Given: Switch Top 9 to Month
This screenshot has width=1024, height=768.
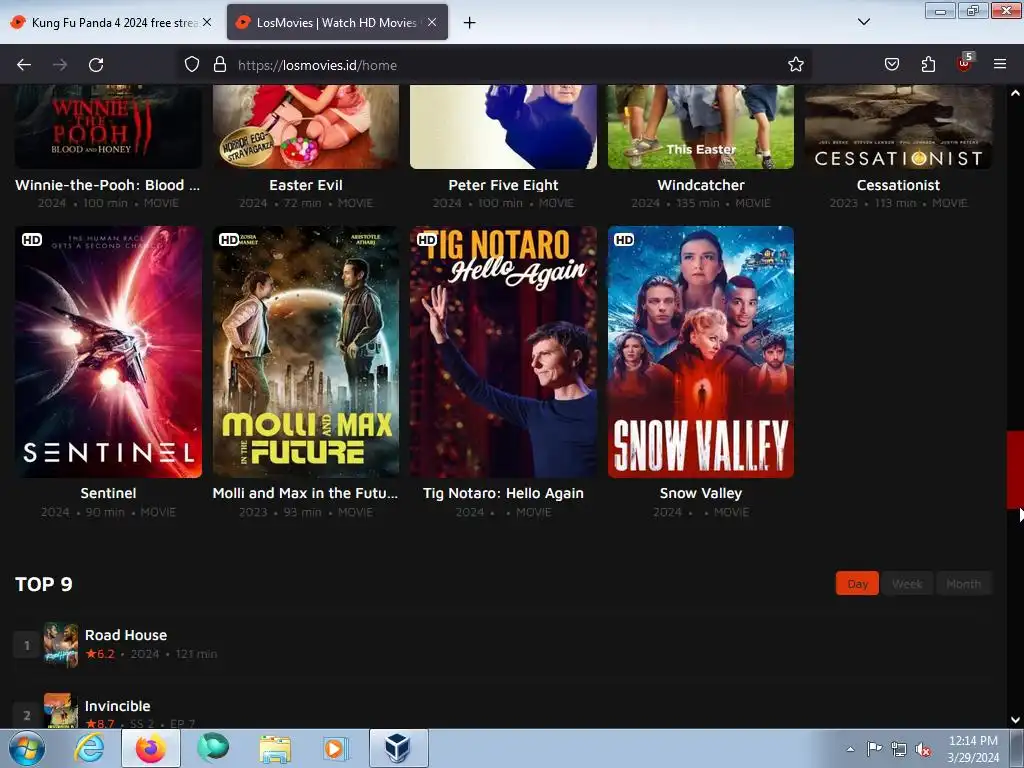Looking at the screenshot, I should [963, 584].
